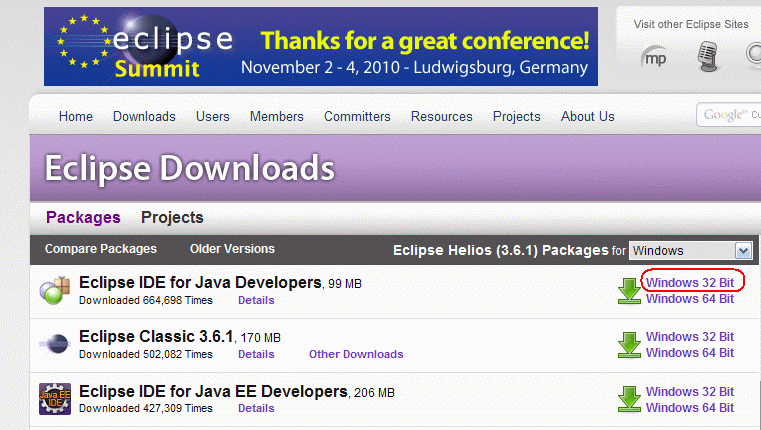
Task: Click the Eclipse Classic package icon
Action: [x=54, y=344]
